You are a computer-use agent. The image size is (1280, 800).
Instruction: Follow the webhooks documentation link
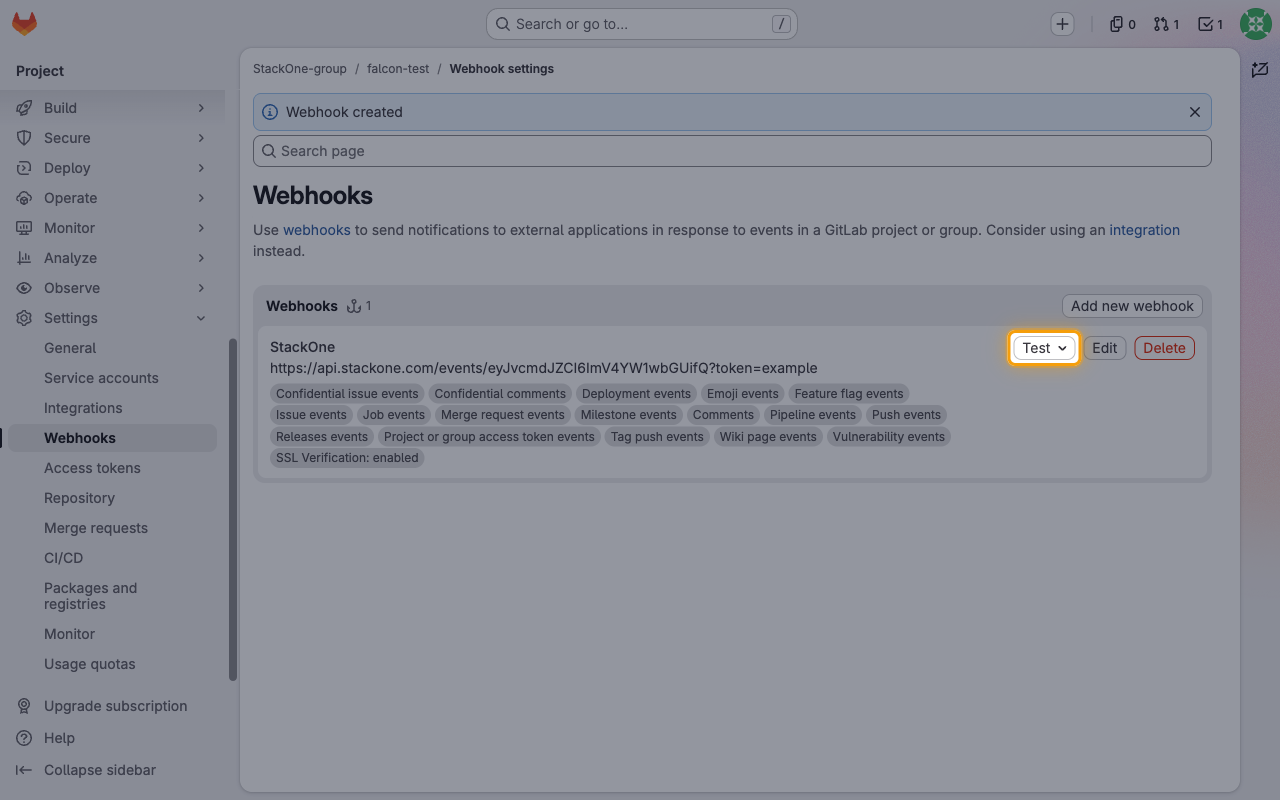click(317, 230)
